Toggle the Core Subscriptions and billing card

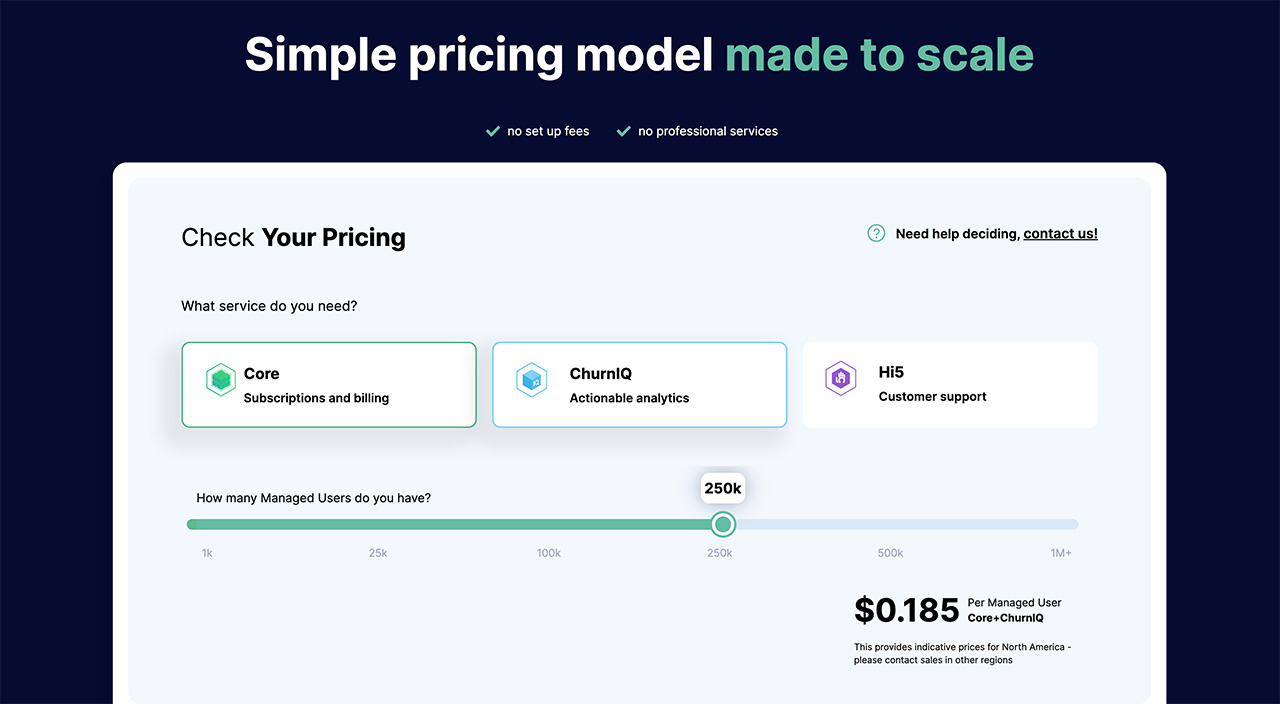[329, 385]
